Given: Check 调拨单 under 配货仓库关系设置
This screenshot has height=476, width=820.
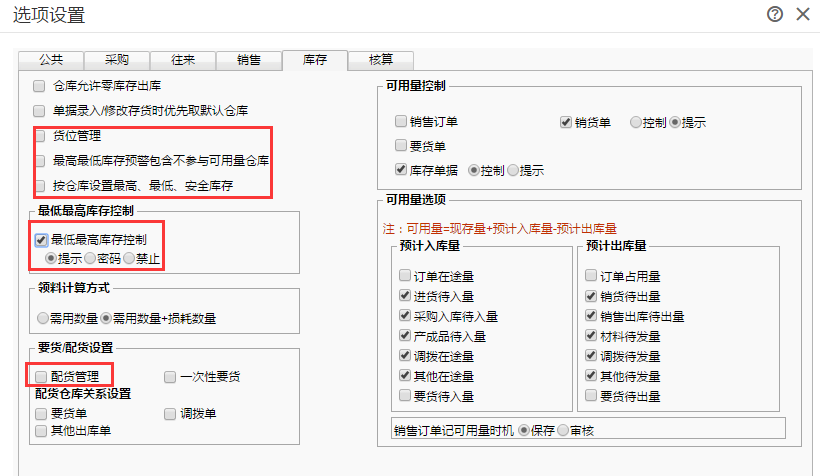Looking at the screenshot, I should [170, 414].
